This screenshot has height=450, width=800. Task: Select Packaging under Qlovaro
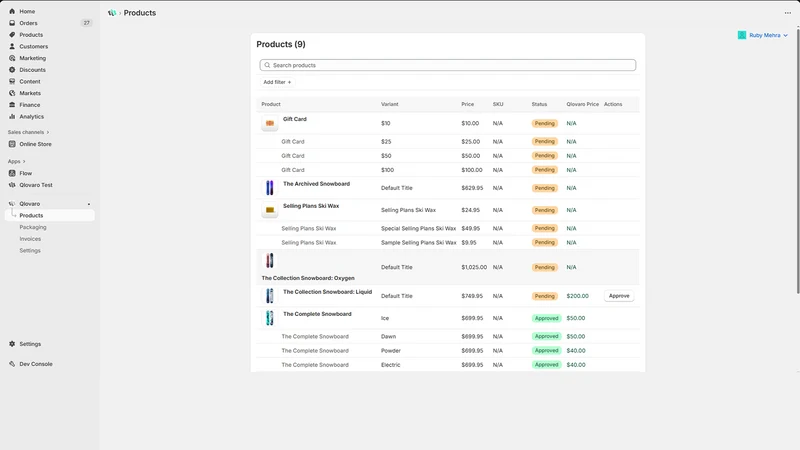(x=33, y=227)
